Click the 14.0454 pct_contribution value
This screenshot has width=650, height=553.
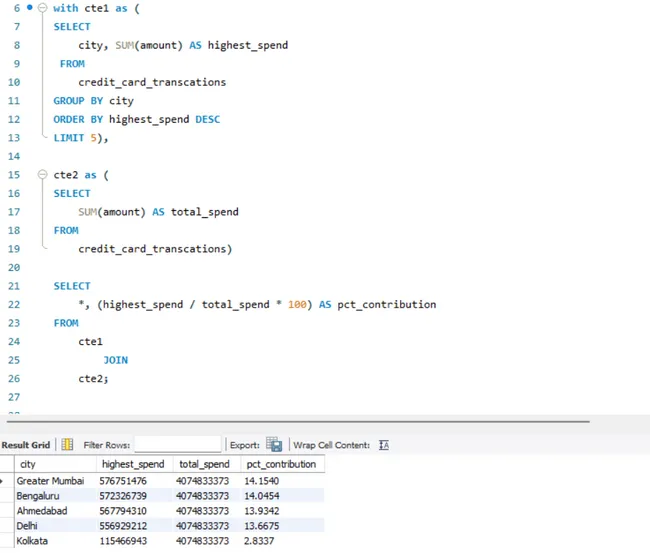(262, 496)
